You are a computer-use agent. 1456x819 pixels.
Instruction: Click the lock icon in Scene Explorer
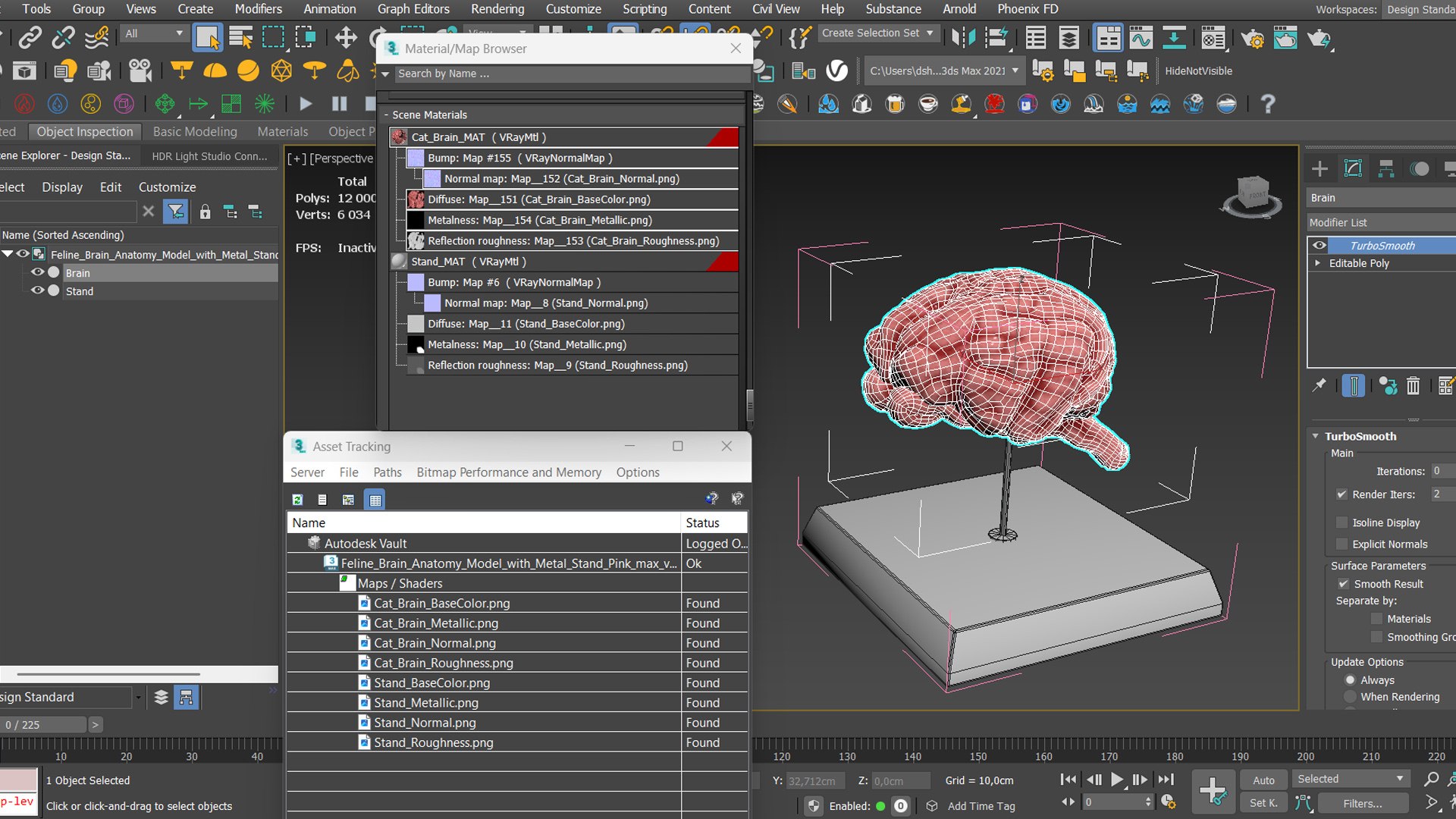[x=205, y=212]
